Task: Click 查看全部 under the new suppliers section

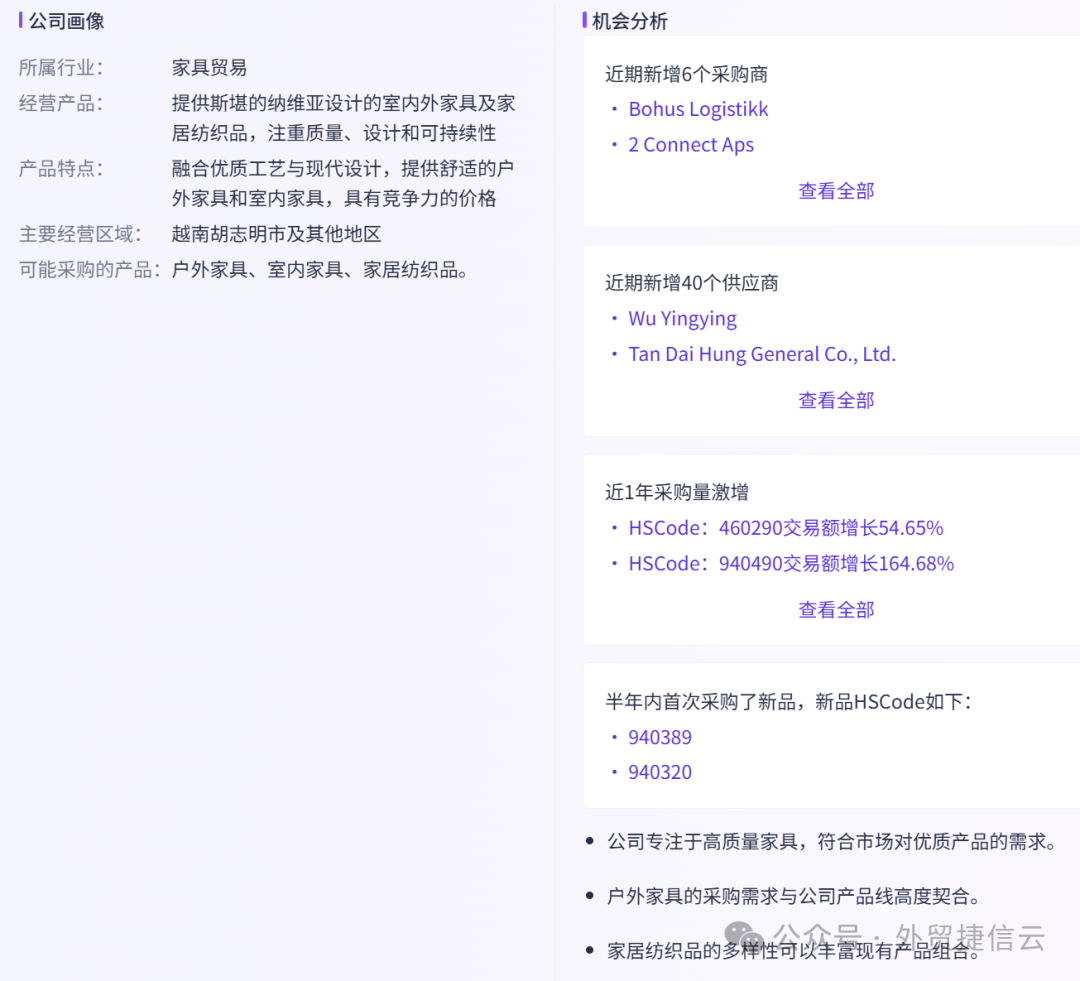Action: [836, 399]
